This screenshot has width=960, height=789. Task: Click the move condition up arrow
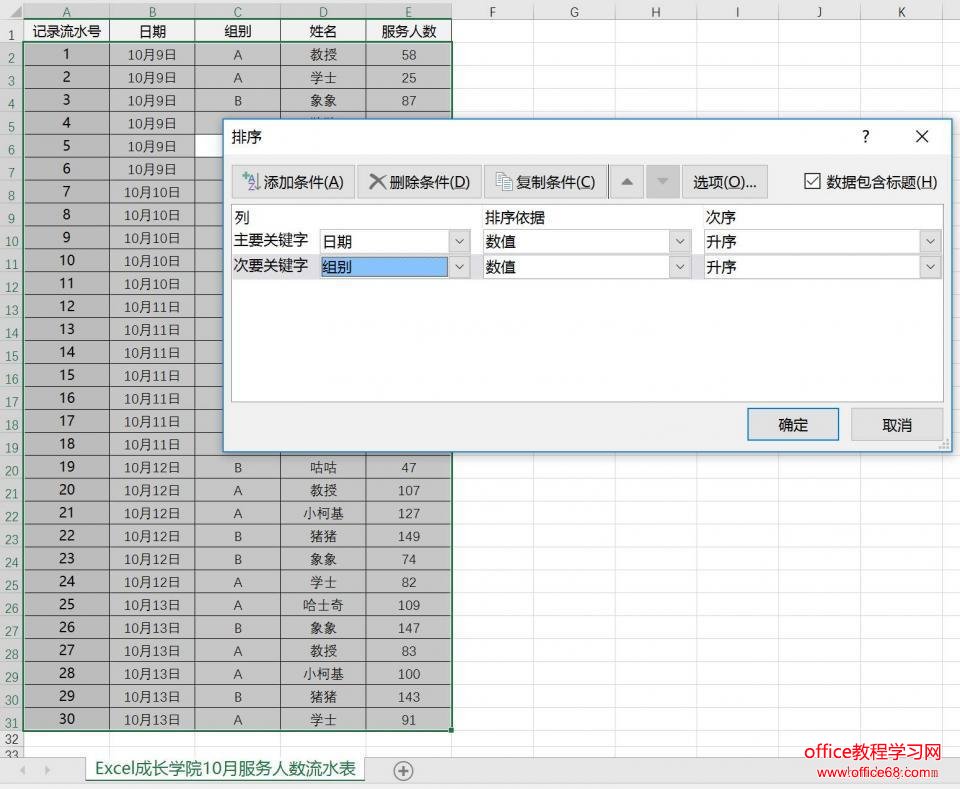click(x=628, y=181)
